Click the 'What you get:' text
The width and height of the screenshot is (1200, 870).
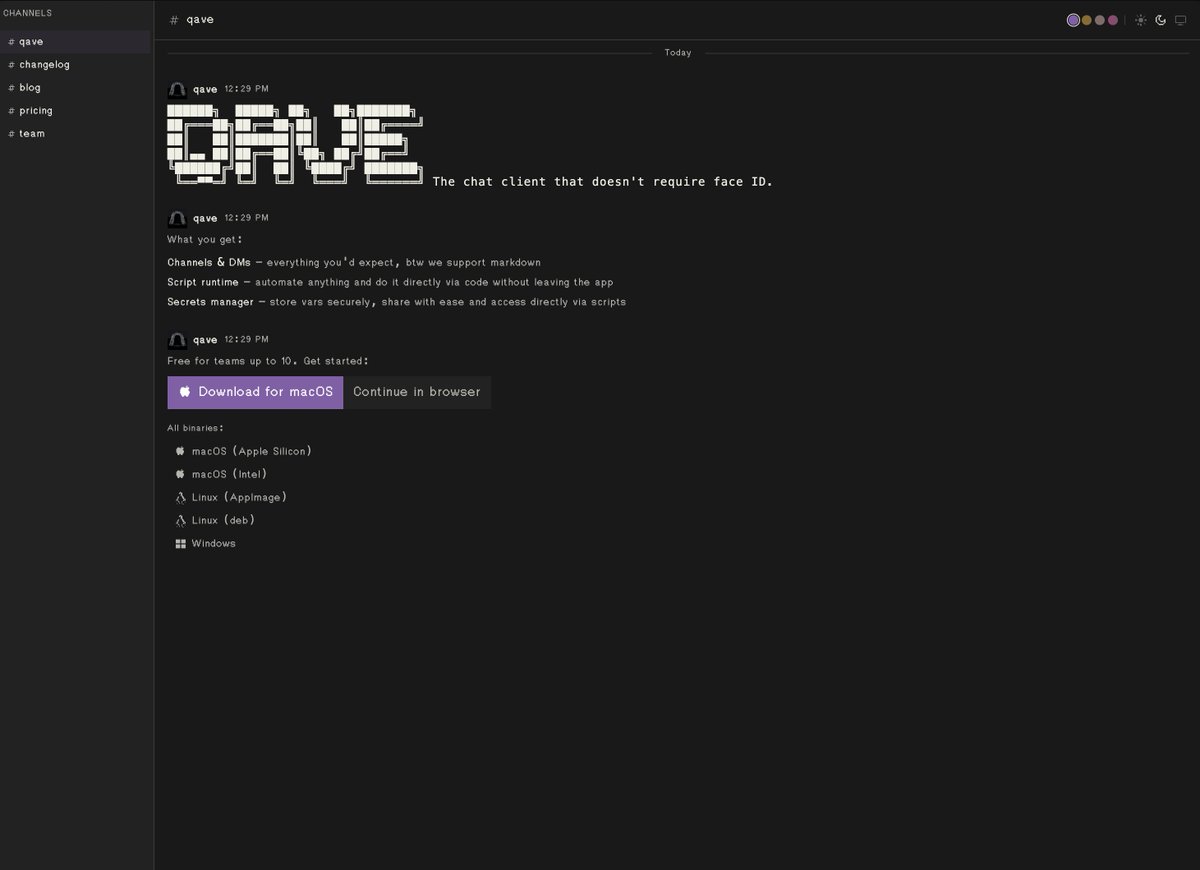click(204, 239)
